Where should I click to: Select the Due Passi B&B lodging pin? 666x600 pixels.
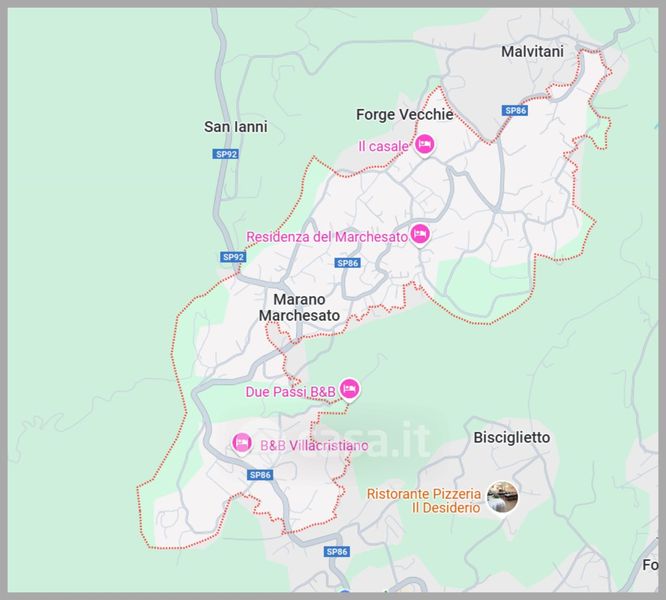click(x=349, y=389)
